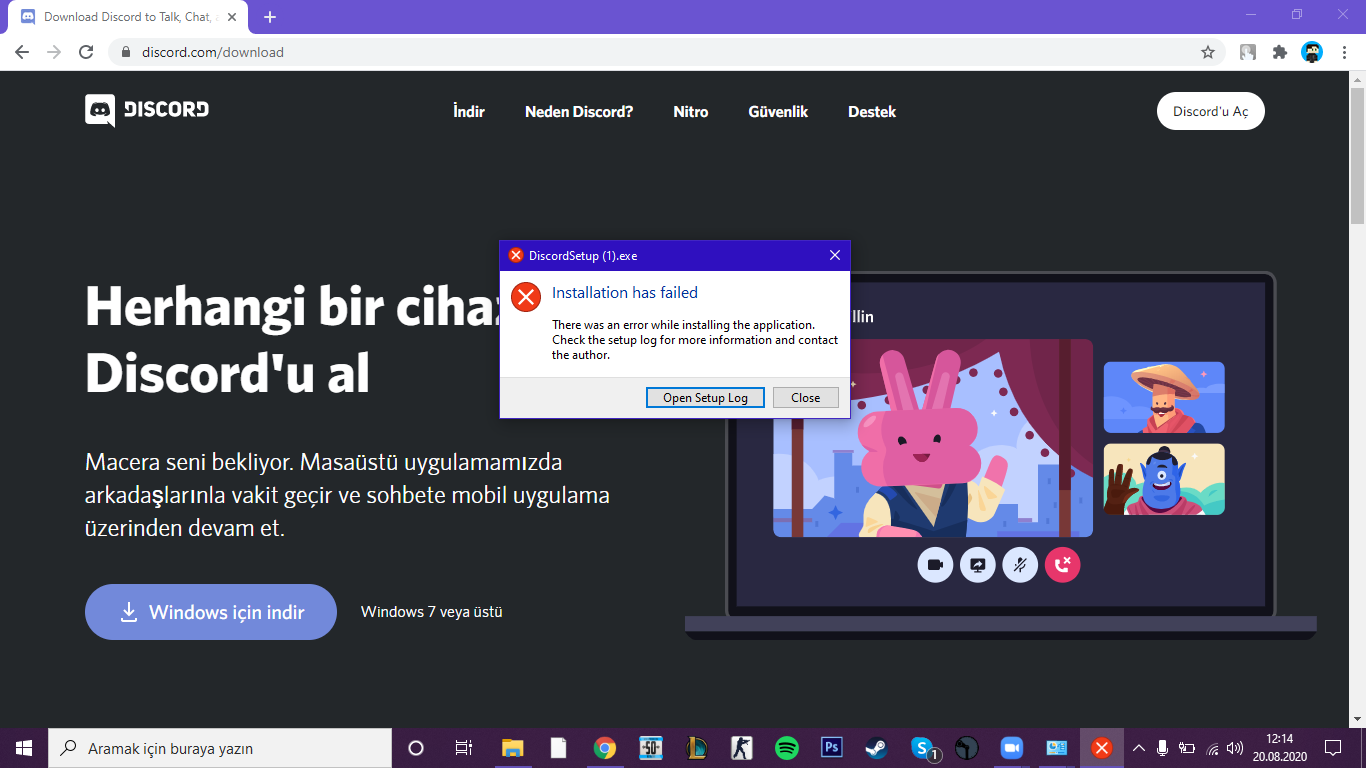1366x768 pixels.
Task: Open the Güvenlik section
Action: click(778, 112)
